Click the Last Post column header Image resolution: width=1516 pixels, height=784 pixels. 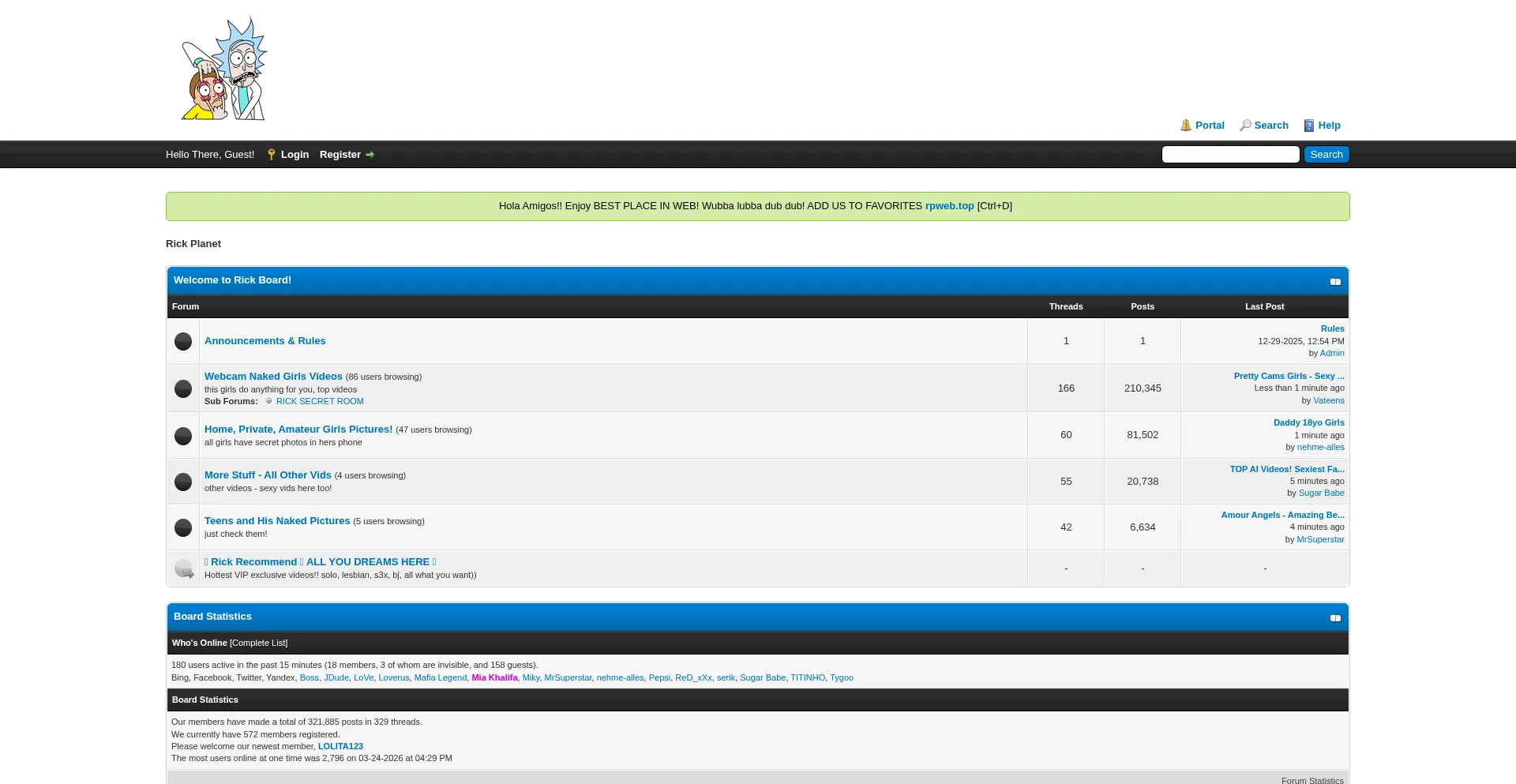tap(1264, 306)
